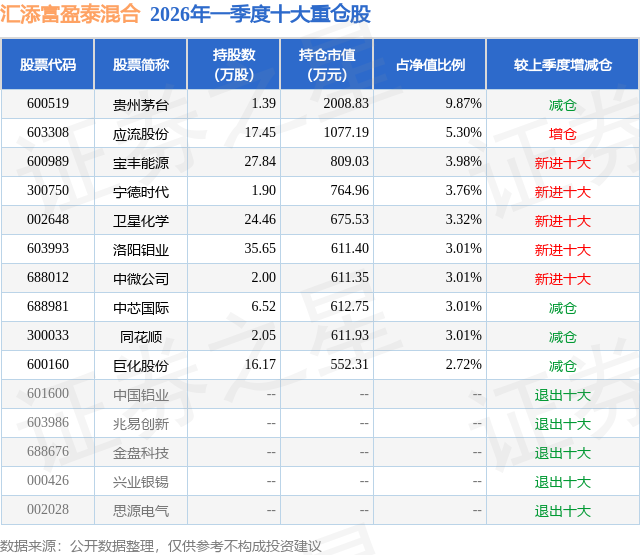Screen dimensions: 640x555
Task: Click the 股票代码 column header
Action: pos(48,64)
